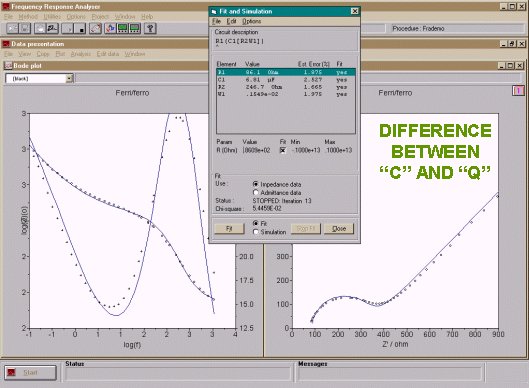The image size is (529, 388).
Task: Click the red-blue data presentation toolbar icon
Action: pos(110,28)
